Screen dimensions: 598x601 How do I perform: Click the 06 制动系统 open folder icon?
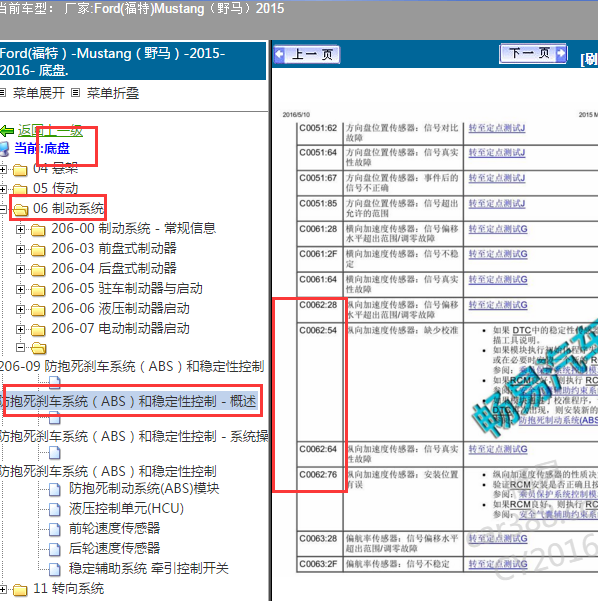coord(21,209)
